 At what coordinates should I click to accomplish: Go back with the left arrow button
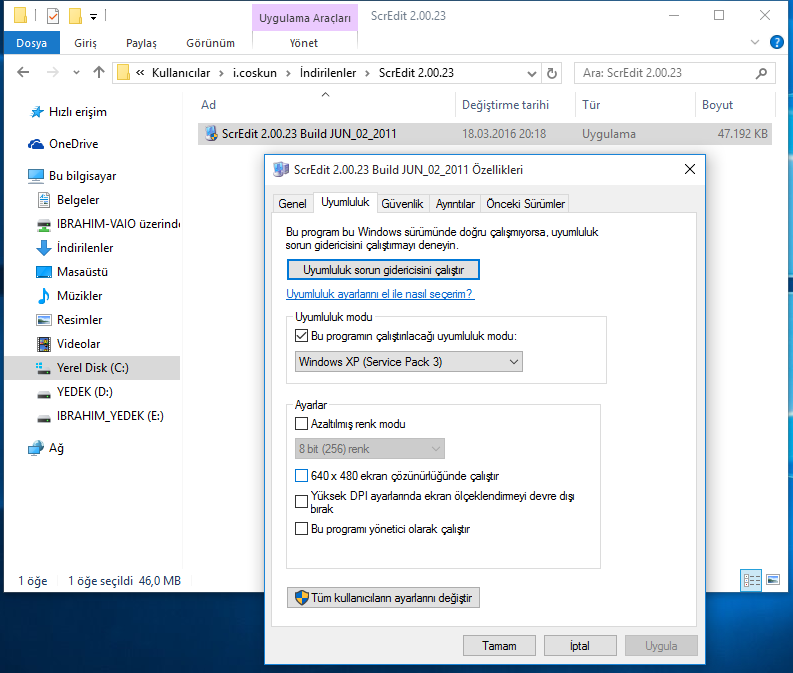[23, 72]
